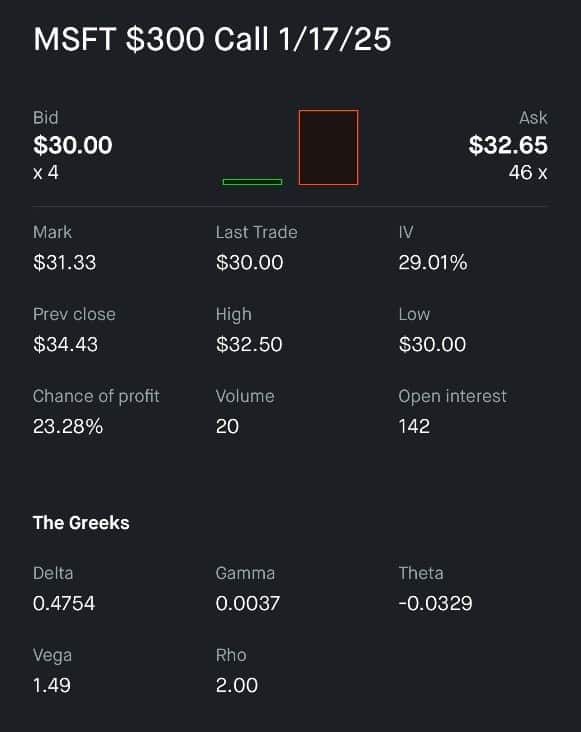
Task: Tap the red ask size bar
Action: click(x=329, y=148)
